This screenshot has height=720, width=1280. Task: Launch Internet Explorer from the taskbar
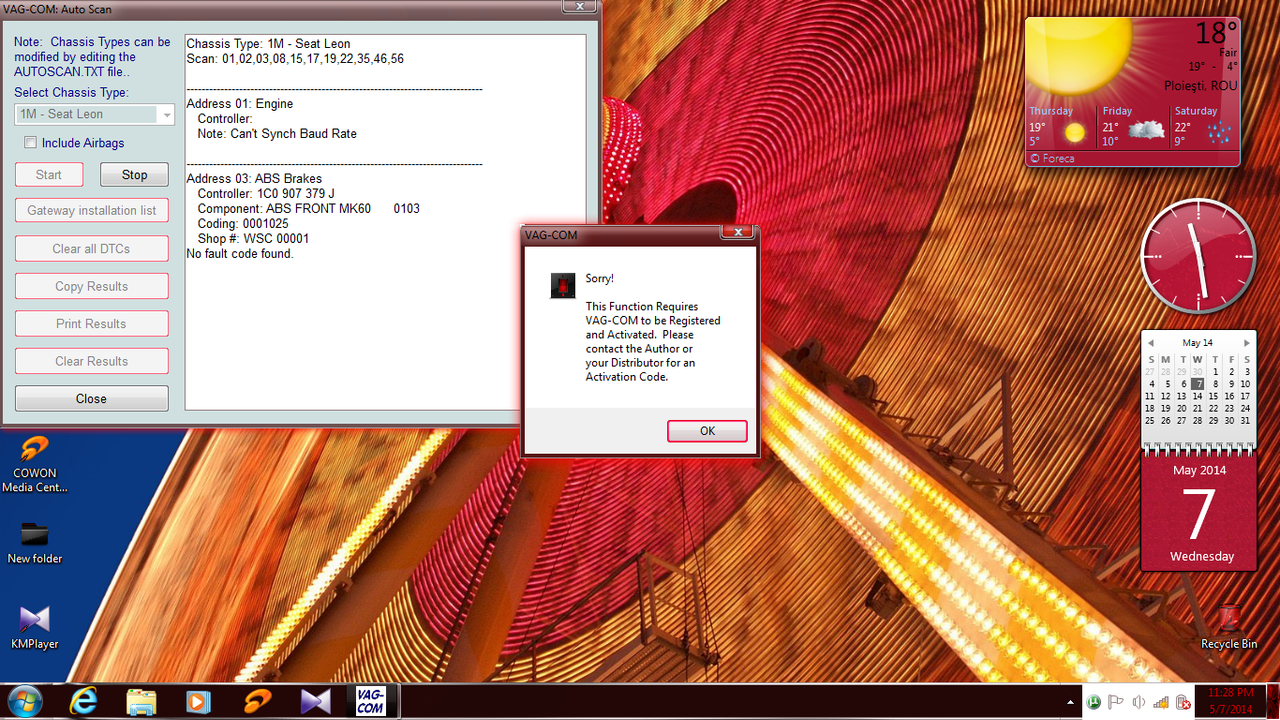click(84, 702)
